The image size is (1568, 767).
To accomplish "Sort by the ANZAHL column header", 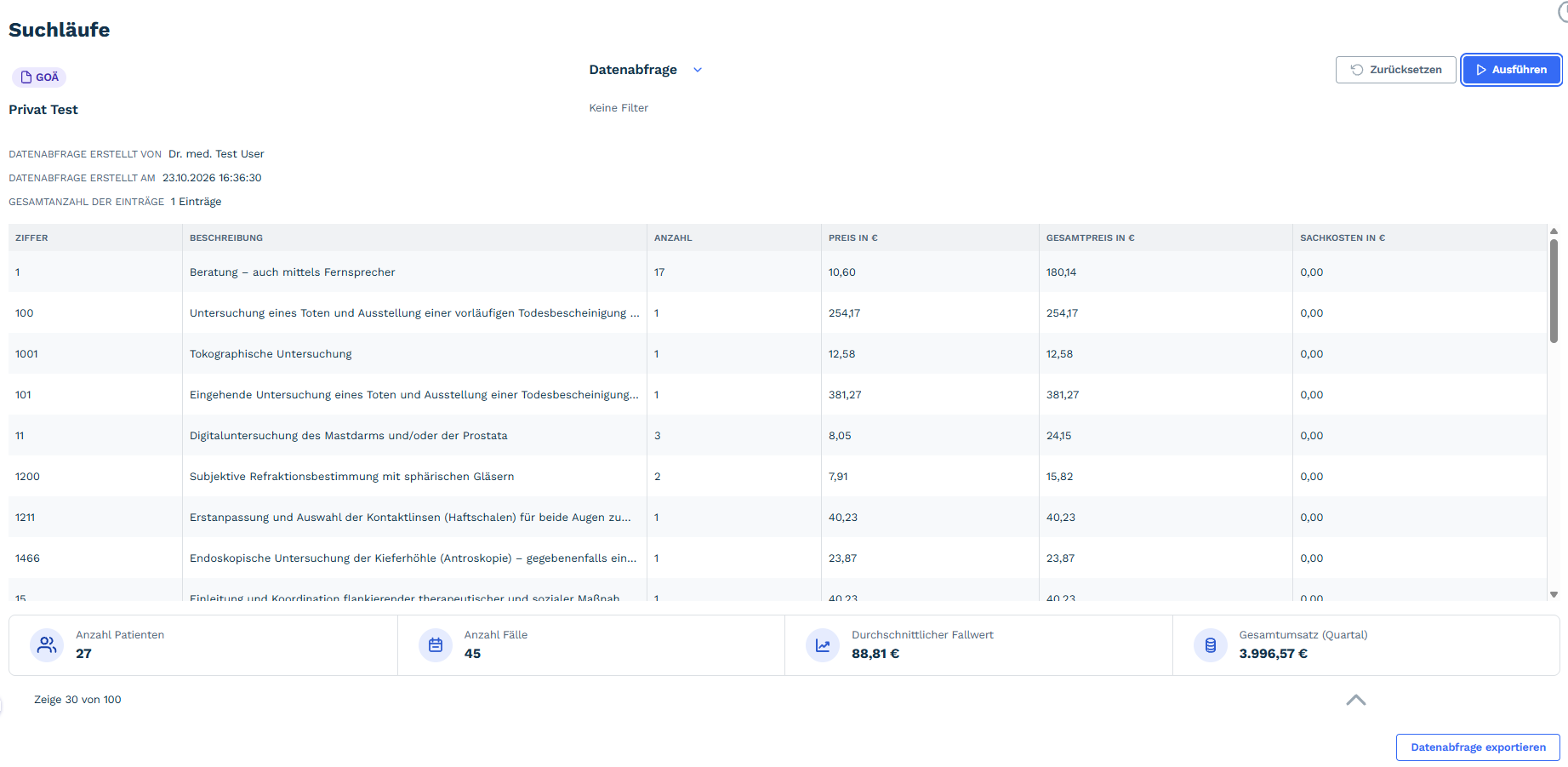I will [673, 238].
